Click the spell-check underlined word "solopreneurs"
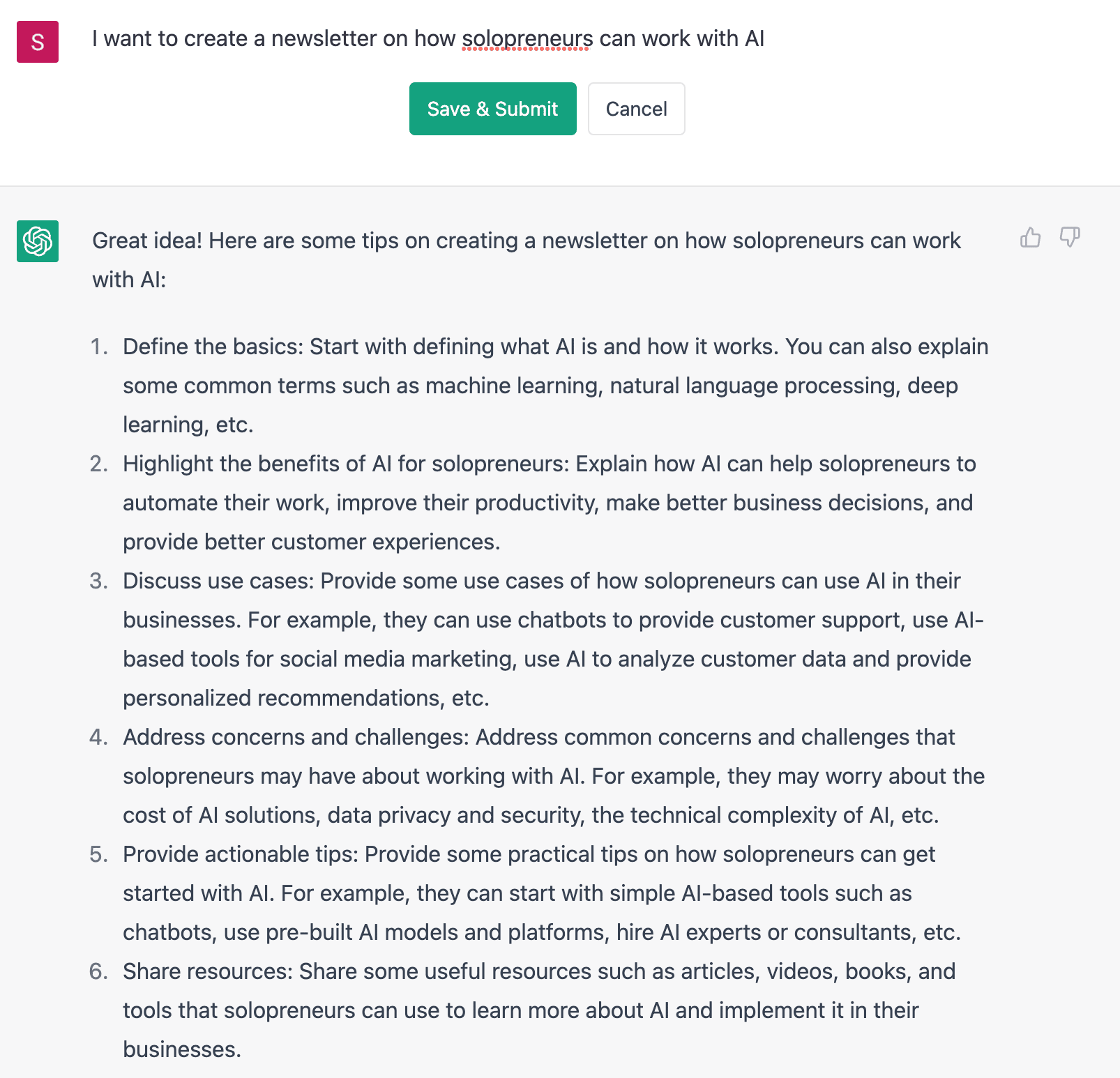Screen dimensions: 1120x1078 point(527,39)
